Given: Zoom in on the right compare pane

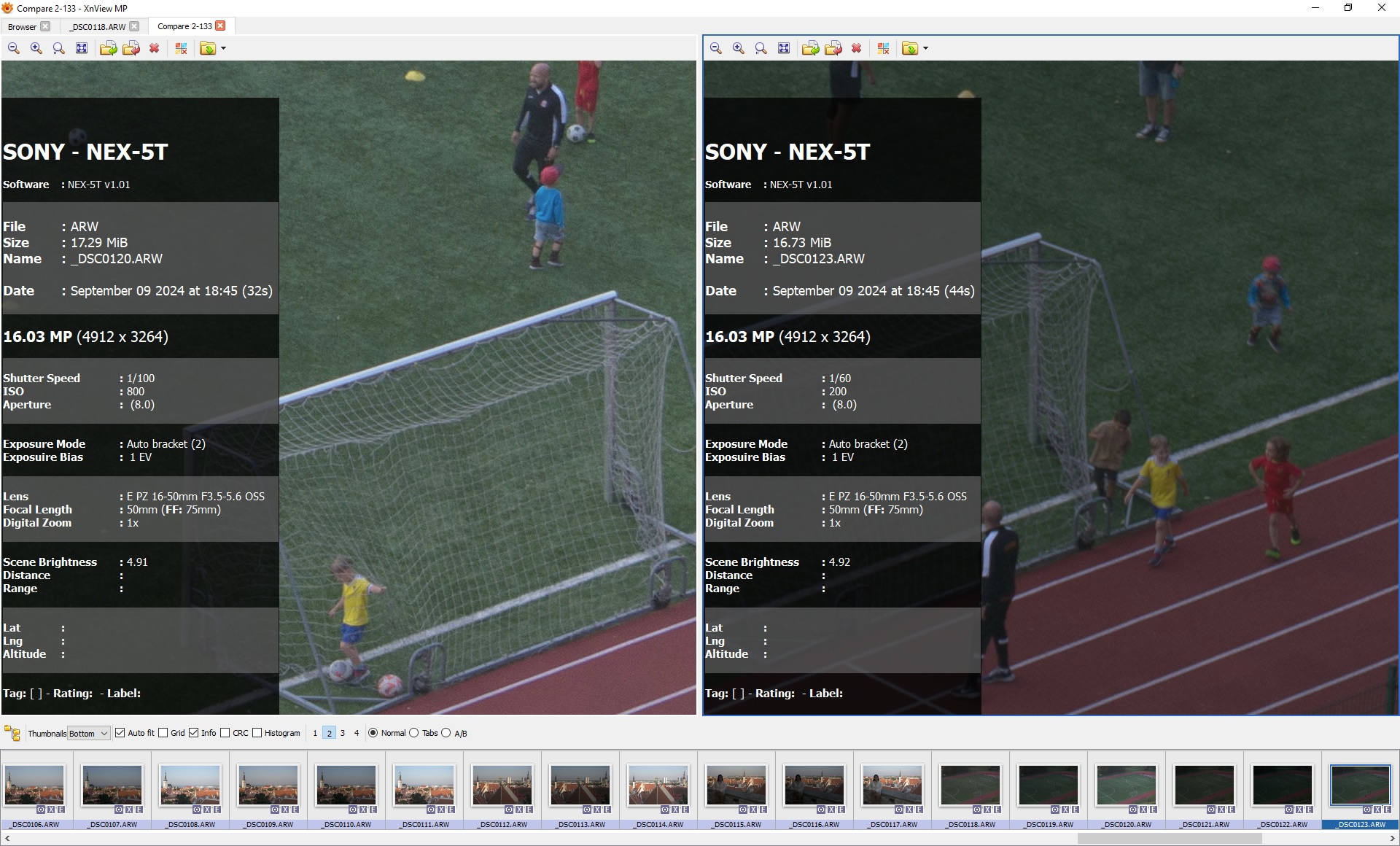Looking at the screenshot, I should [x=739, y=48].
